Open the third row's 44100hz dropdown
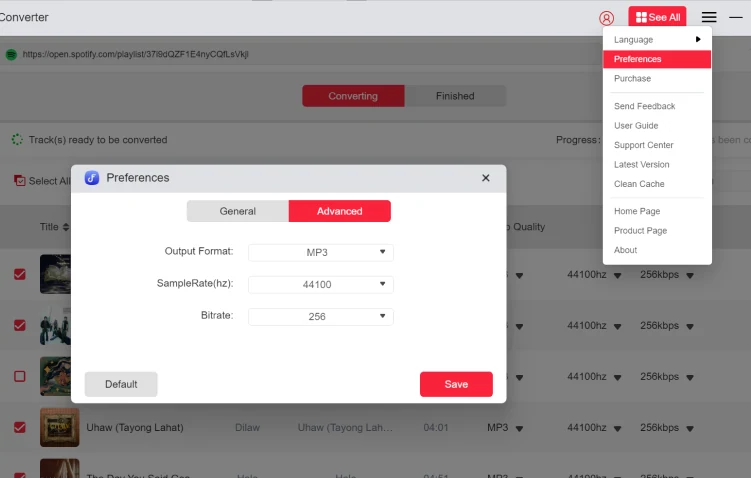This screenshot has width=751, height=478. pyautogui.click(x=617, y=377)
